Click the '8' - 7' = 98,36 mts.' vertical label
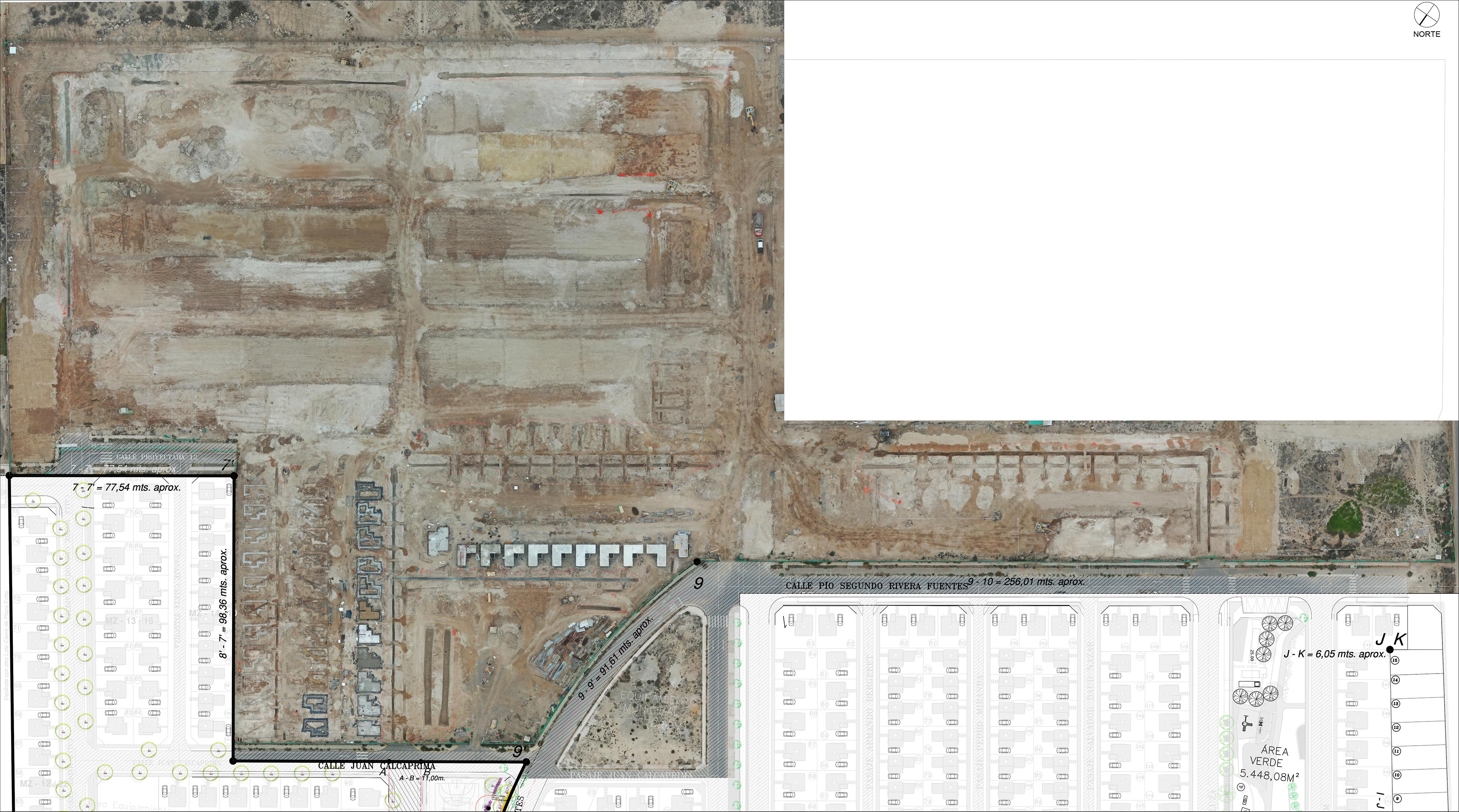 point(224,603)
